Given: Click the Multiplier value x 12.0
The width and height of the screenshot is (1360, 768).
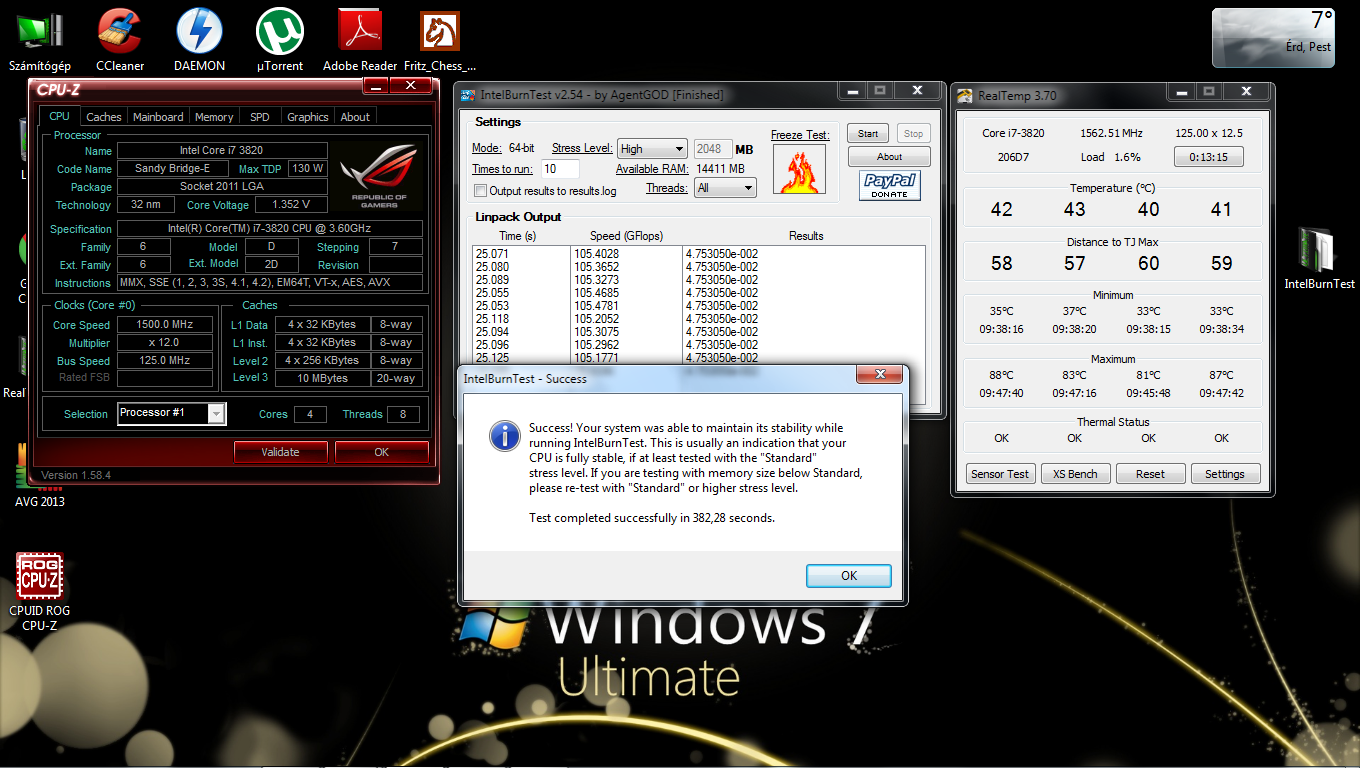Looking at the screenshot, I should [166, 343].
